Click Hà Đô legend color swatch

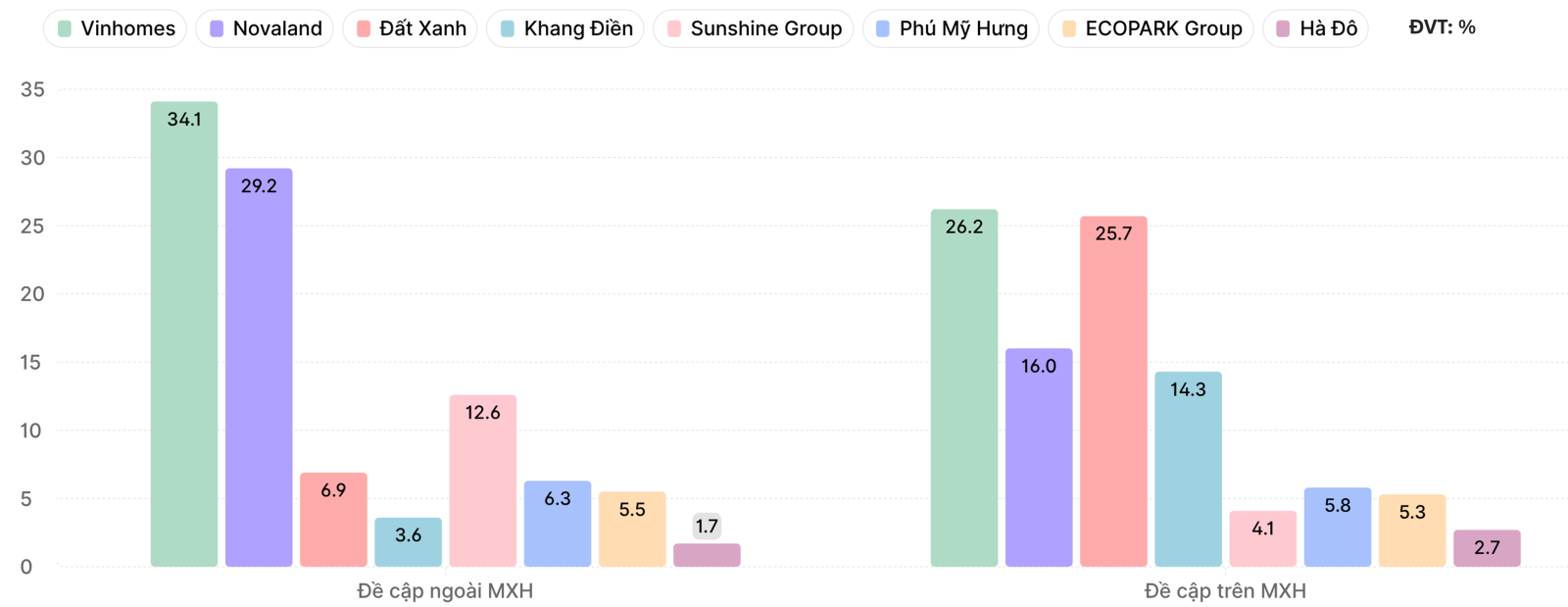click(1283, 29)
